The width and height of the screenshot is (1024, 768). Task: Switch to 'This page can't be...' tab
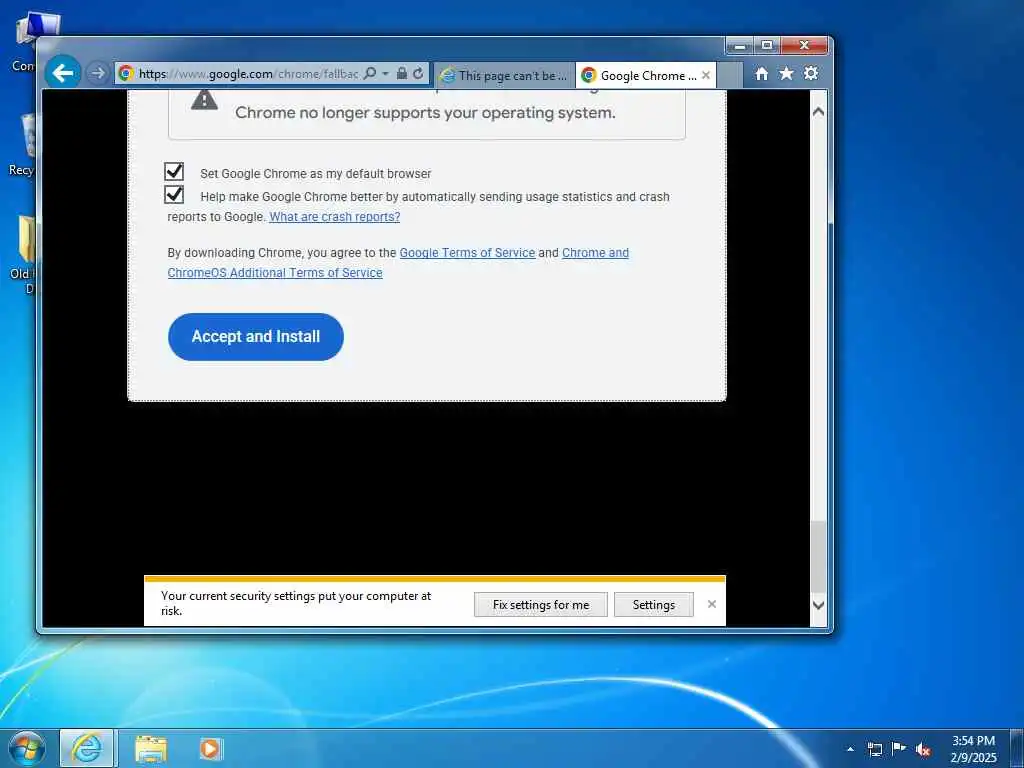pyautogui.click(x=504, y=76)
